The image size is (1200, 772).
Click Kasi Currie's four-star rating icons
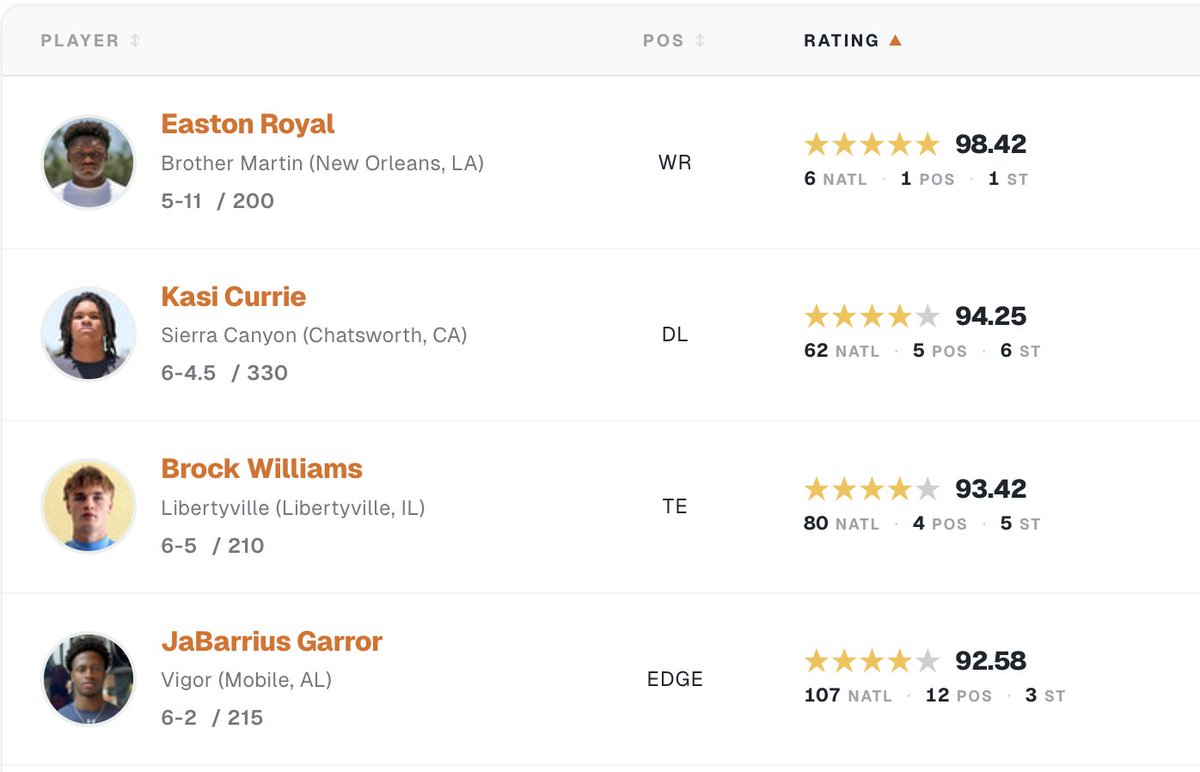pyautogui.click(x=872, y=316)
